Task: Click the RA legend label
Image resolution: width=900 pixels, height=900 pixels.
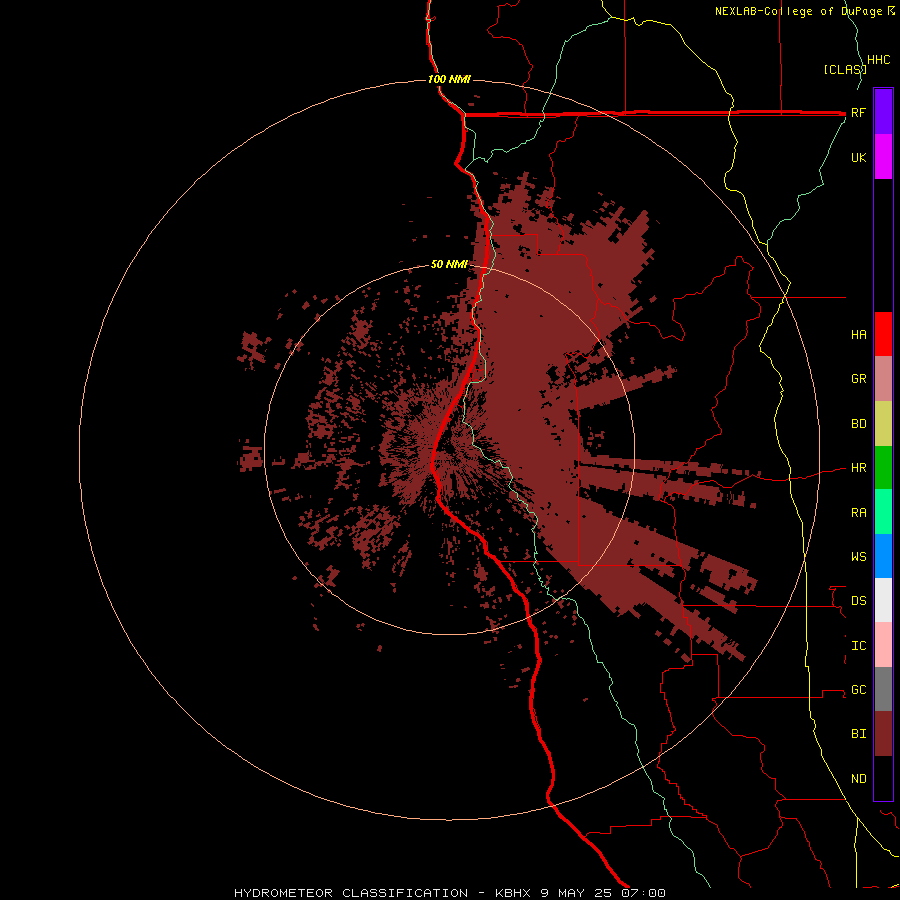Action: pos(858,513)
